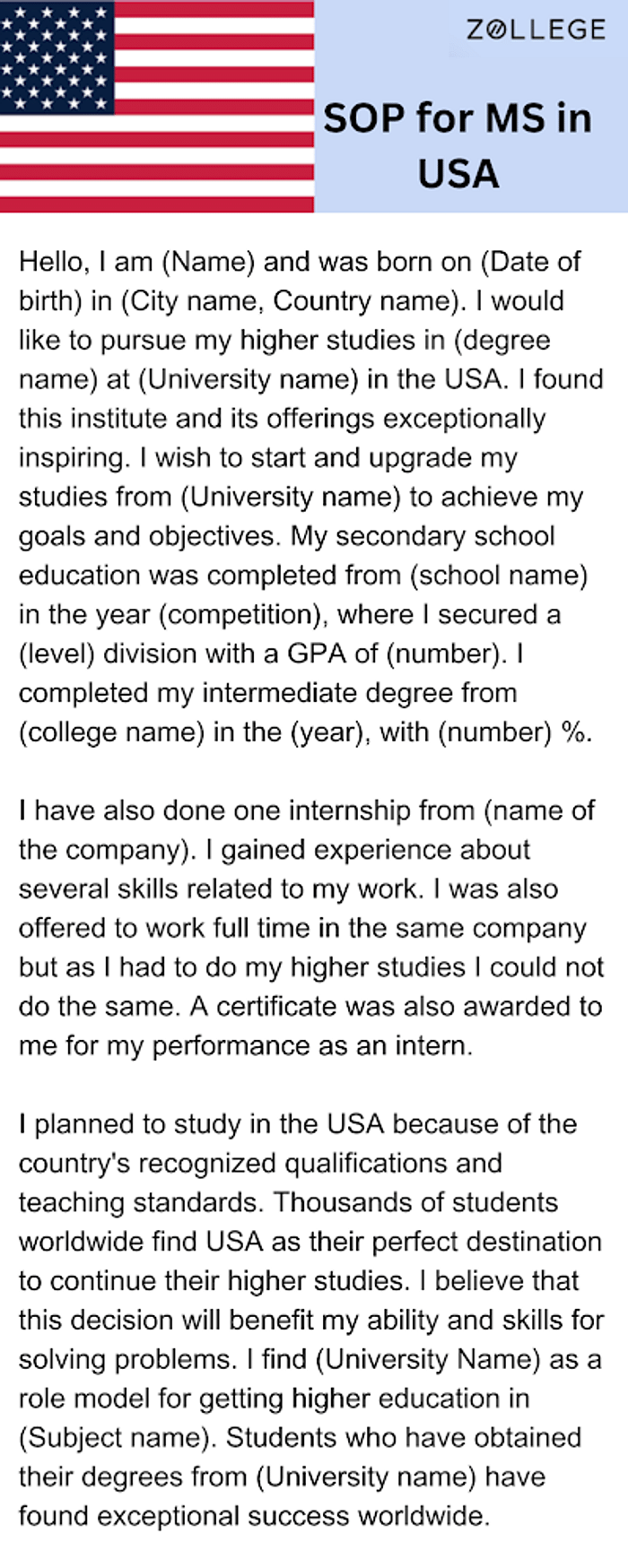
Task: Click the 'found exceptional success worldwide' closing line
Action: [255, 1516]
